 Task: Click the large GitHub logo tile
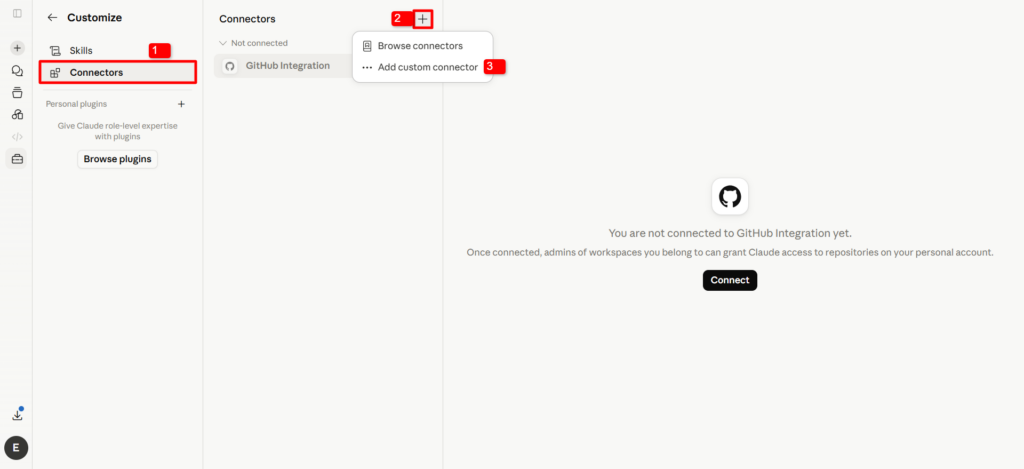[729, 196]
